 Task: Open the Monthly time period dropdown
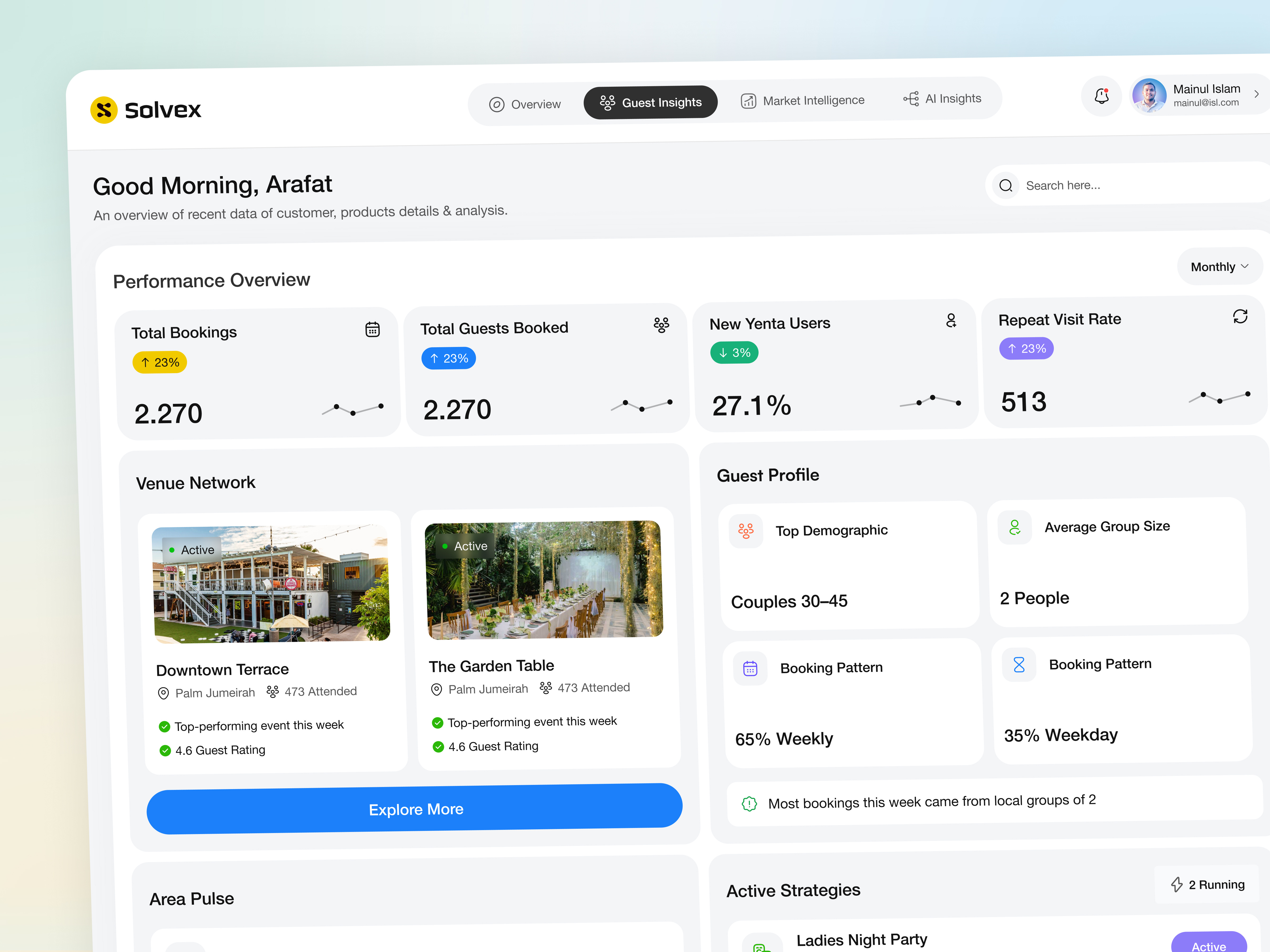point(1218,266)
